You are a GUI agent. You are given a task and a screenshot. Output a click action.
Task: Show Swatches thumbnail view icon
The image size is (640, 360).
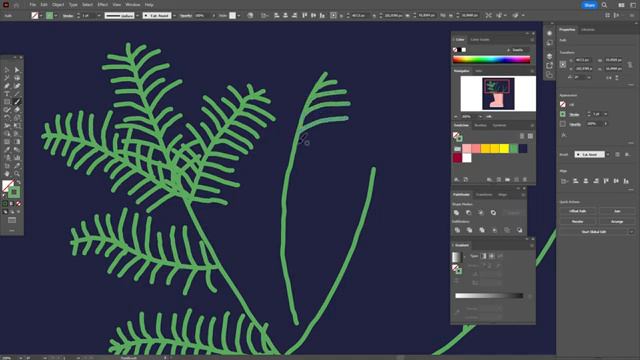click(530, 136)
